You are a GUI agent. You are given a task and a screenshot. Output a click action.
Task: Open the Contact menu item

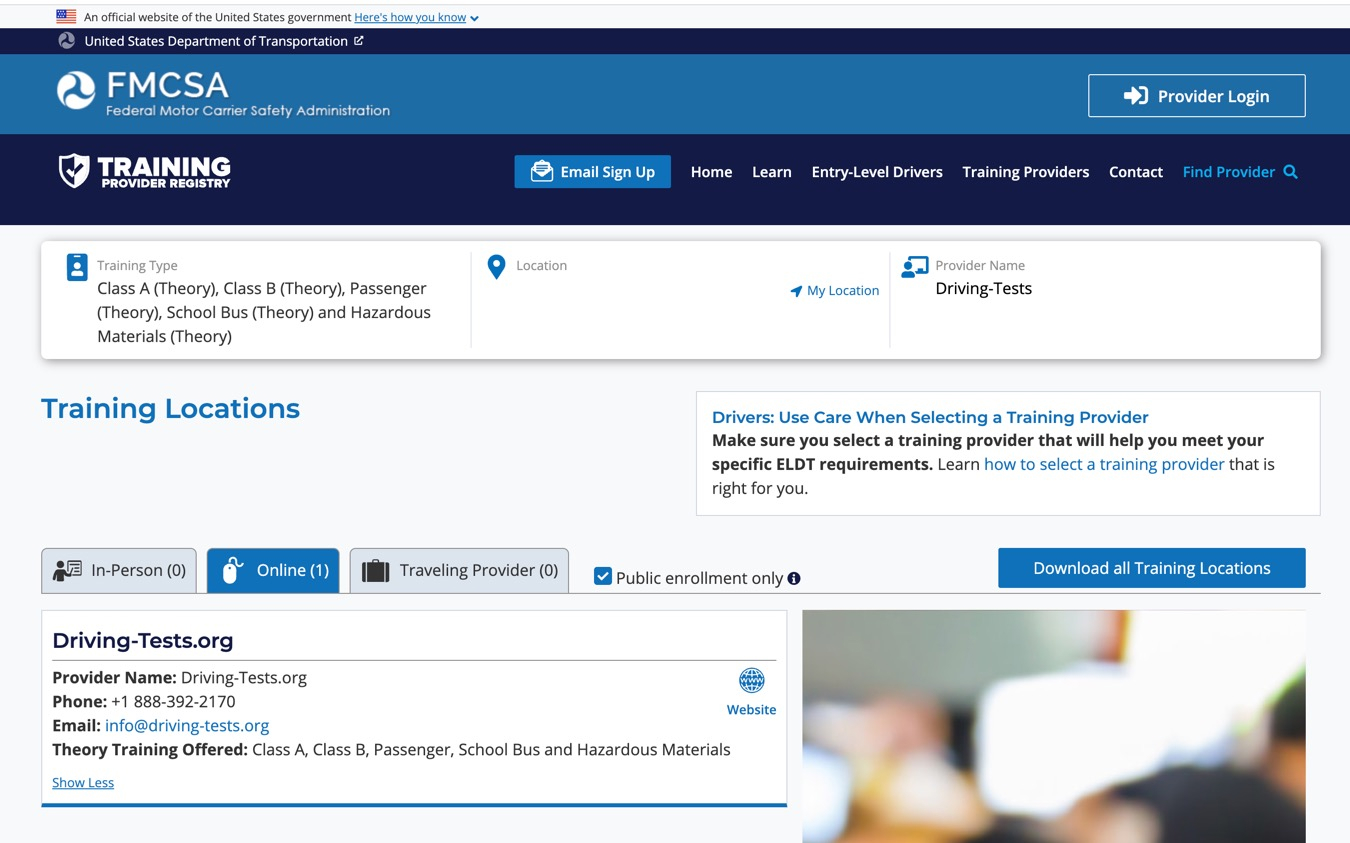click(x=1136, y=172)
